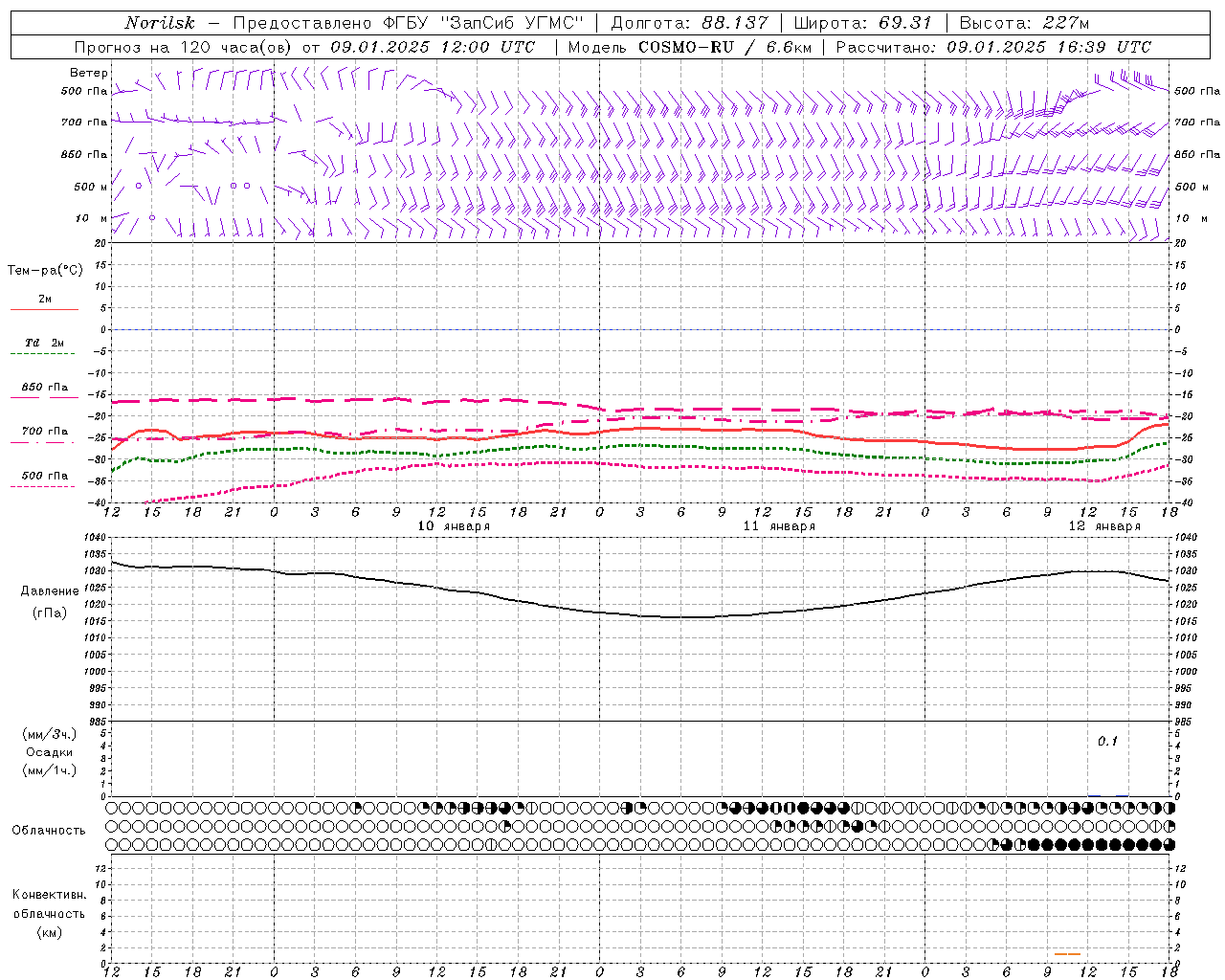The image size is (1225, 980).
Task: Click the '700 гПа' temperature legend entry
Action: 45,432
